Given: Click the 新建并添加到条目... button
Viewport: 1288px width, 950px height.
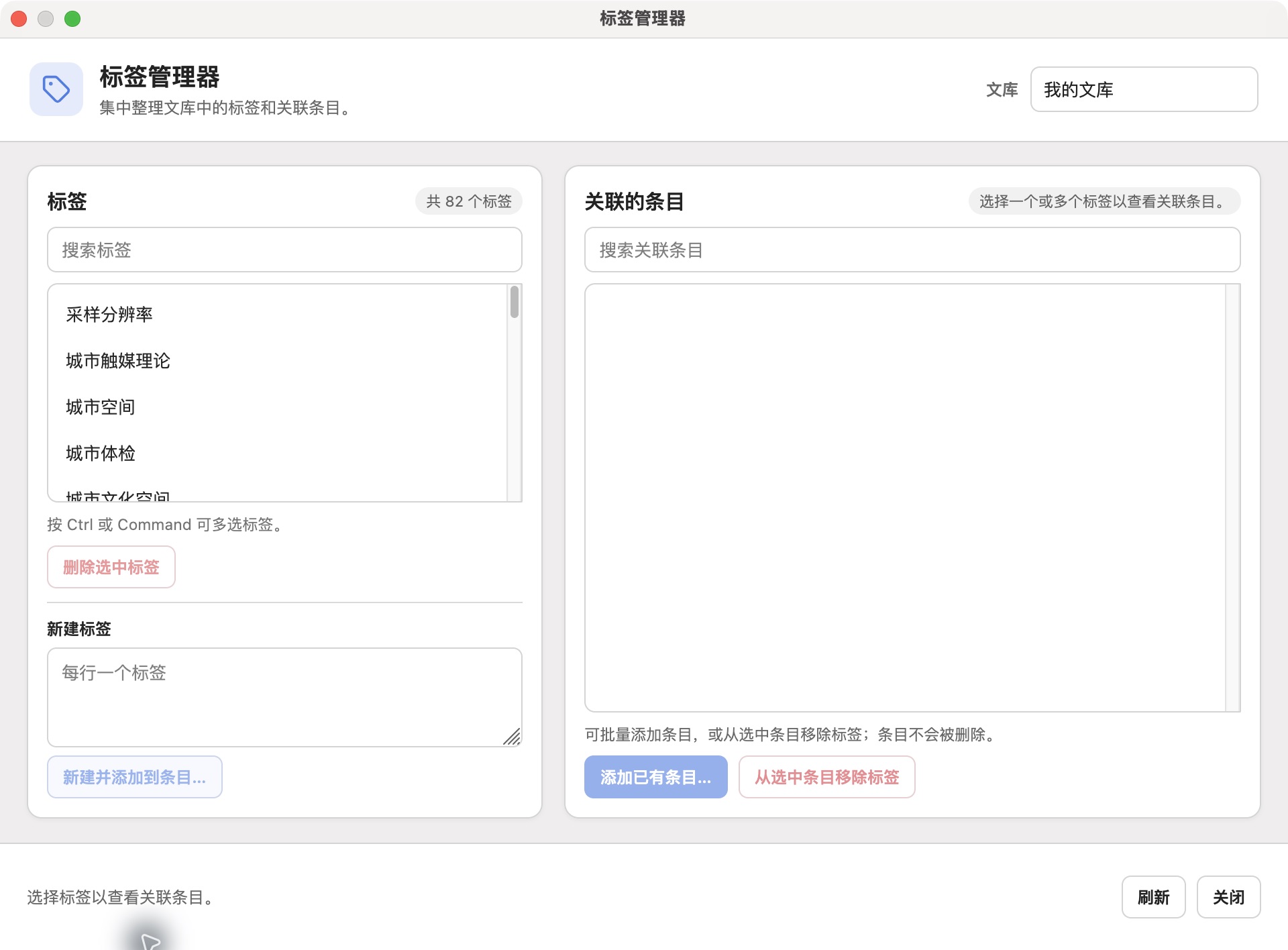Looking at the screenshot, I should 135,777.
